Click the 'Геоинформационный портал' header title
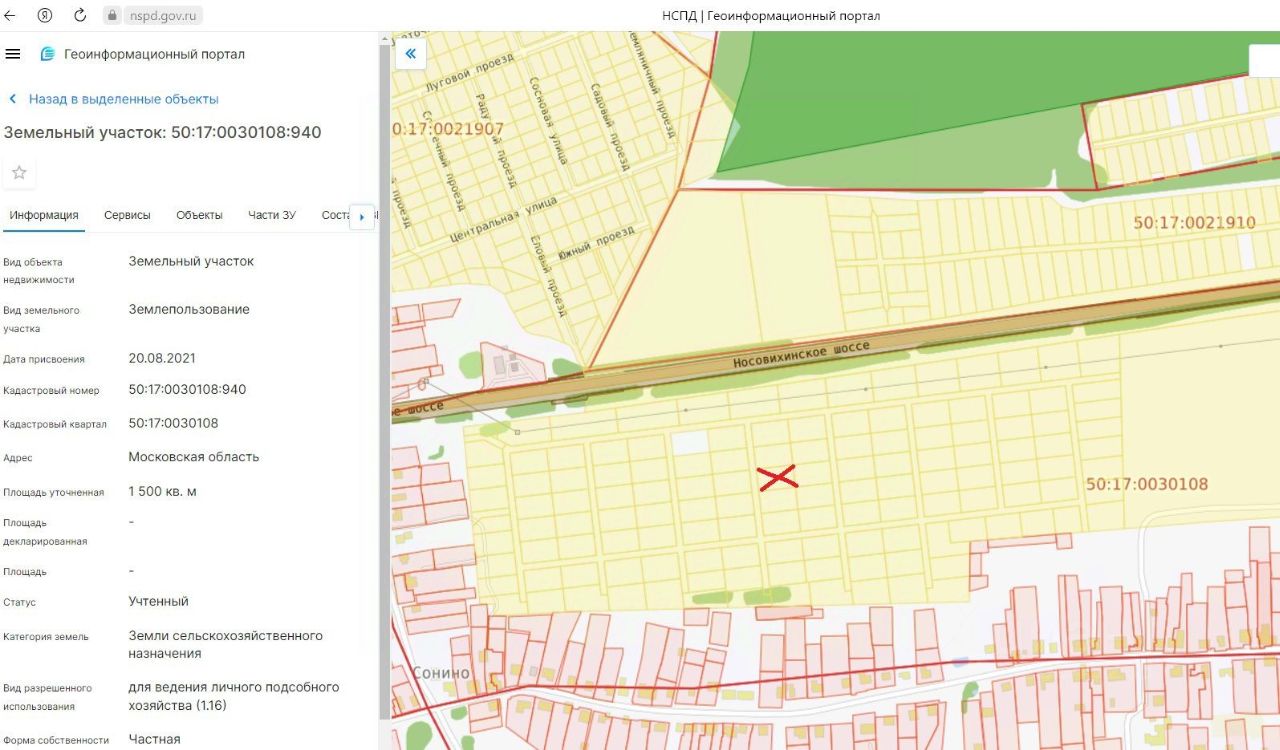 point(154,54)
